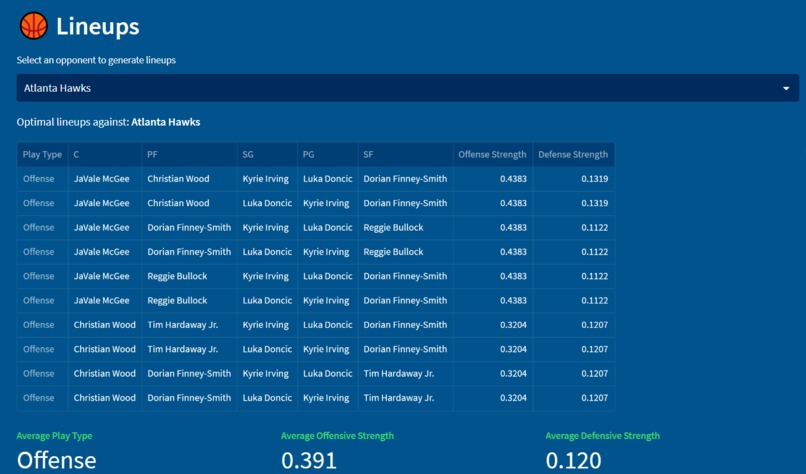Click average offensive value 0.391
This screenshot has width=806, height=474.
tap(309, 461)
